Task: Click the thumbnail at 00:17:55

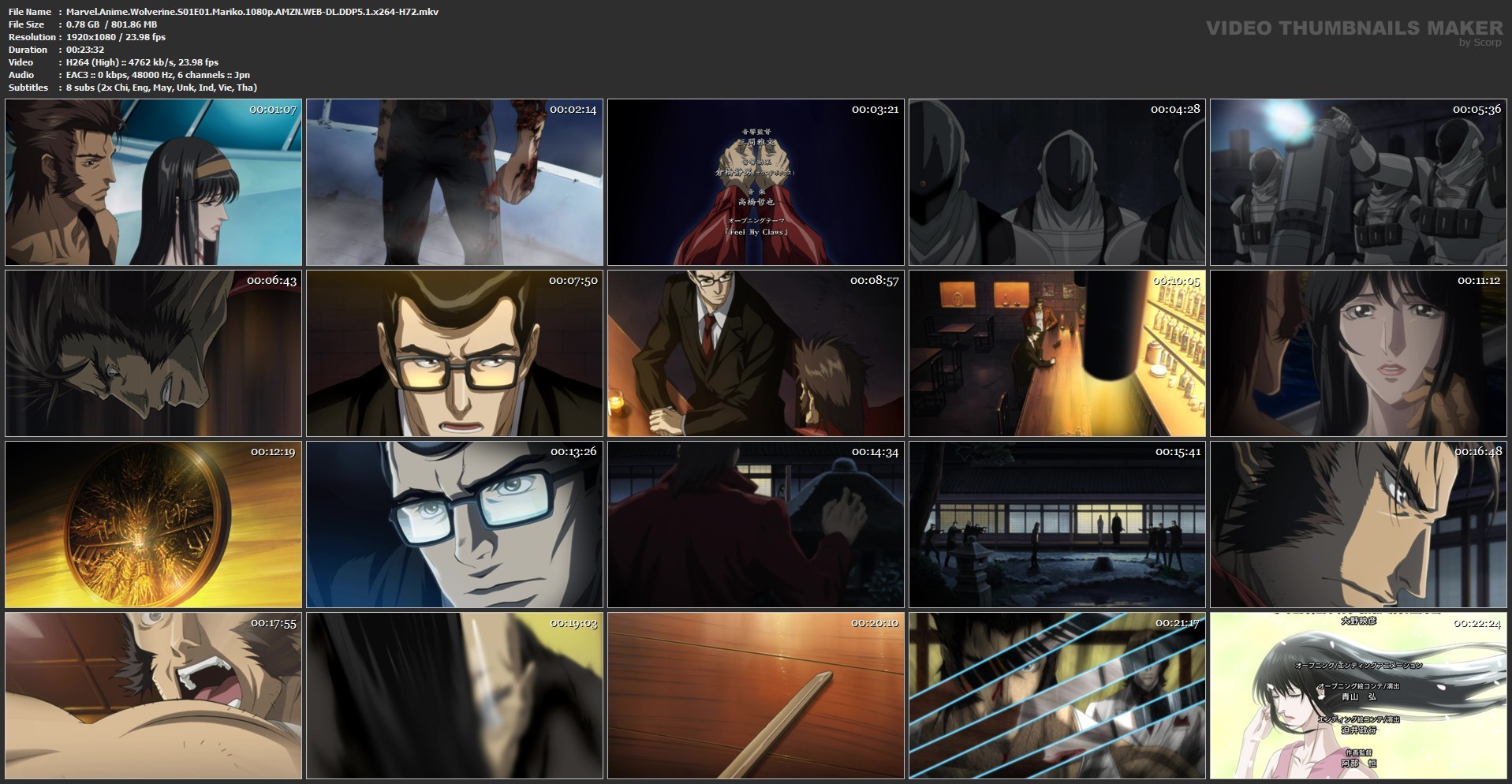Action: coord(154,696)
